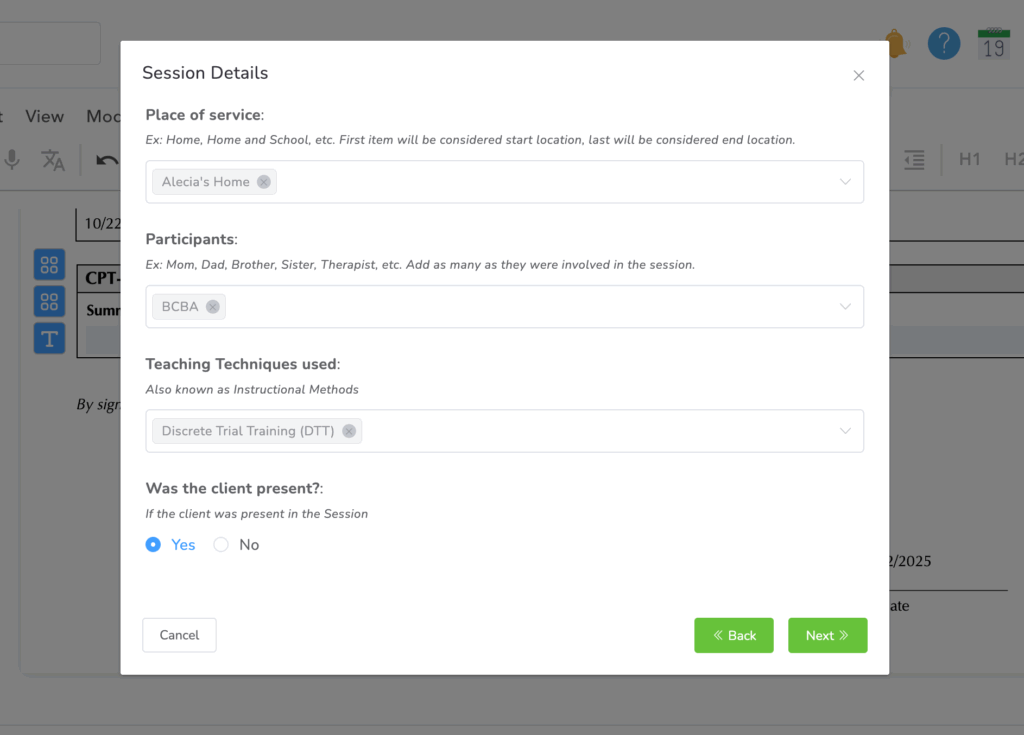The height and width of the screenshot is (735, 1024).
Task: Open the View menu
Action: (x=44, y=117)
